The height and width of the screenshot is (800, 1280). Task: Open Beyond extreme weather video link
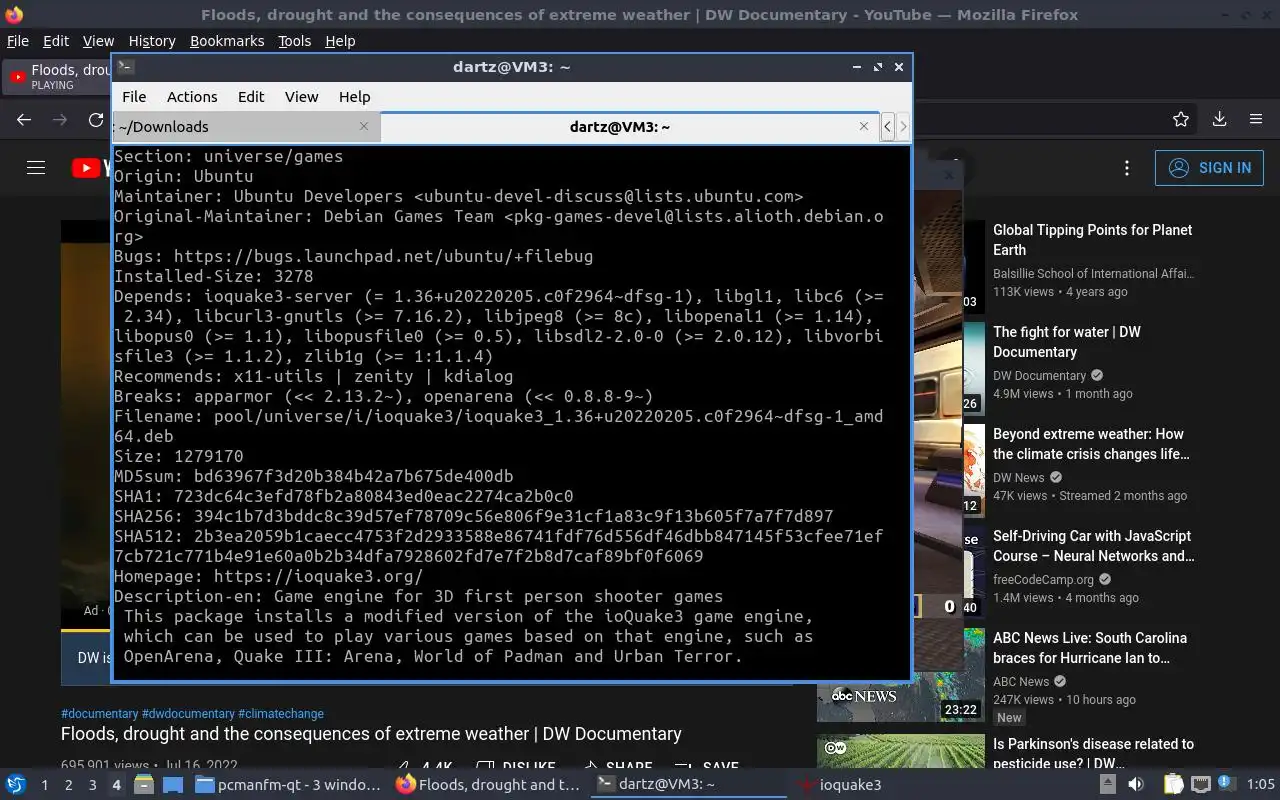pyautogui.click(x=1090, y=444)
